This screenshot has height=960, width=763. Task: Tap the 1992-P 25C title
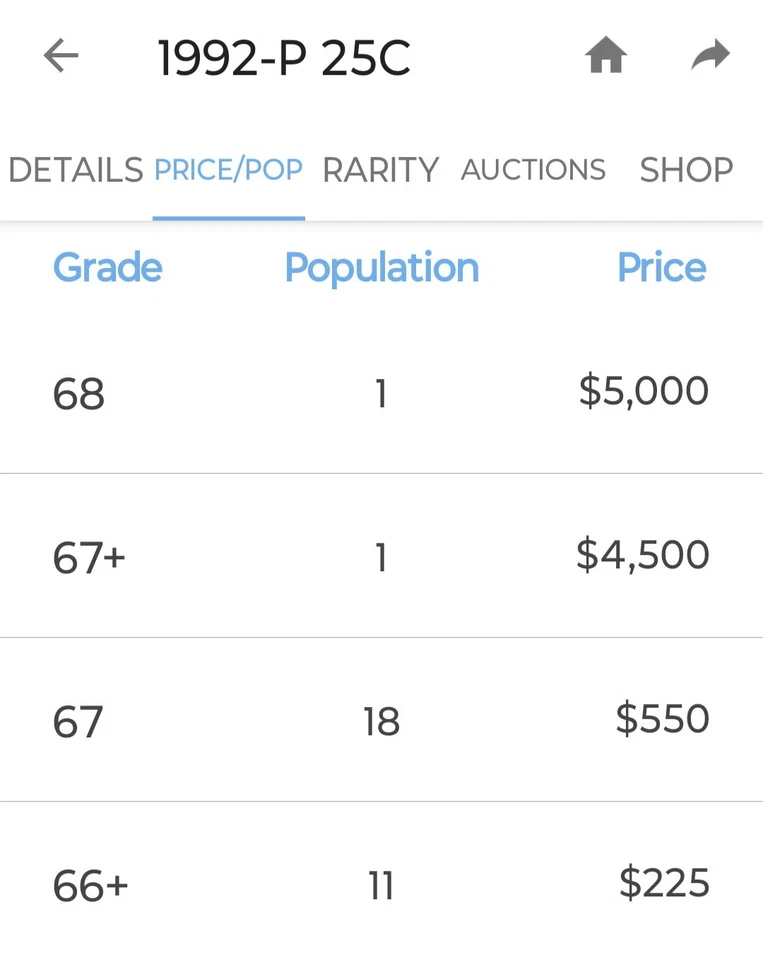284,59
